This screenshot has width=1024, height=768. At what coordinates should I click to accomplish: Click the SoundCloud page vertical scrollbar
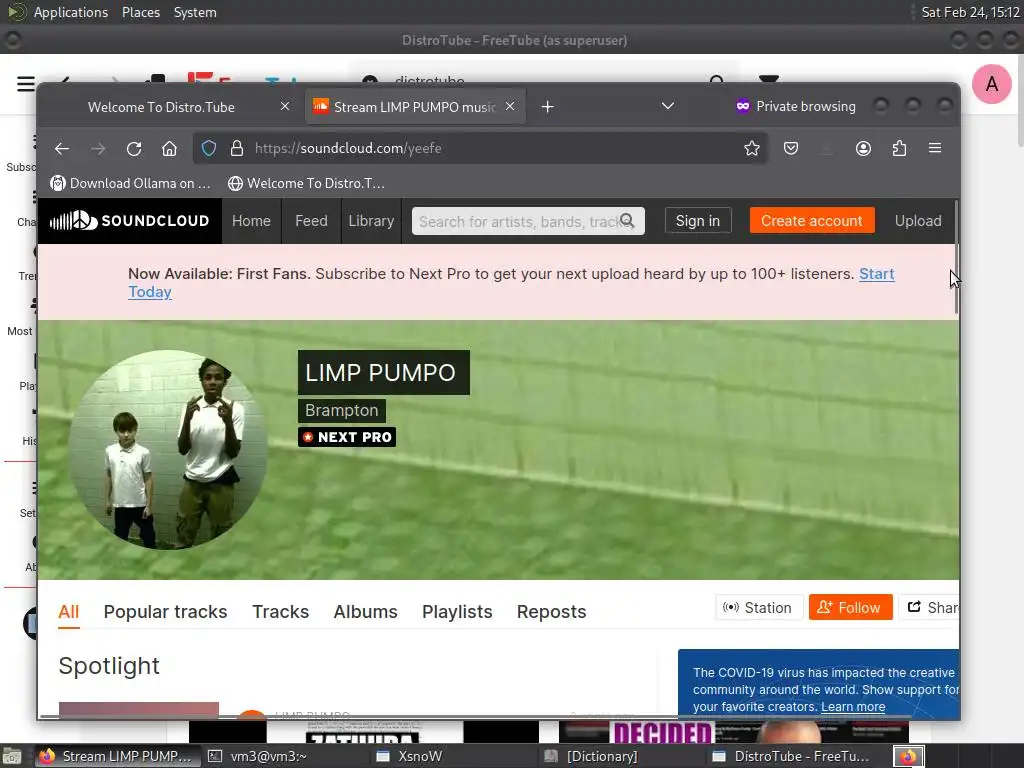(x=956, y=258)
